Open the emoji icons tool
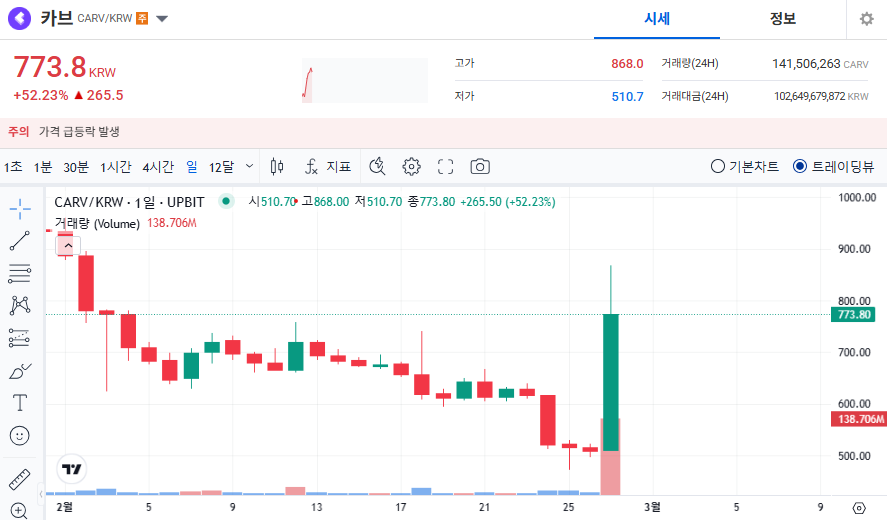This screenshot has width=887, height=520. tap(20, 436)
